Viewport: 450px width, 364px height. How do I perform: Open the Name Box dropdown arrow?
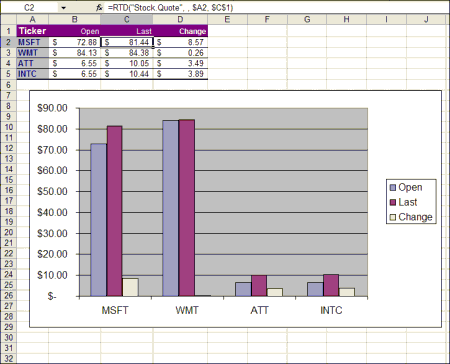point(63,7)
